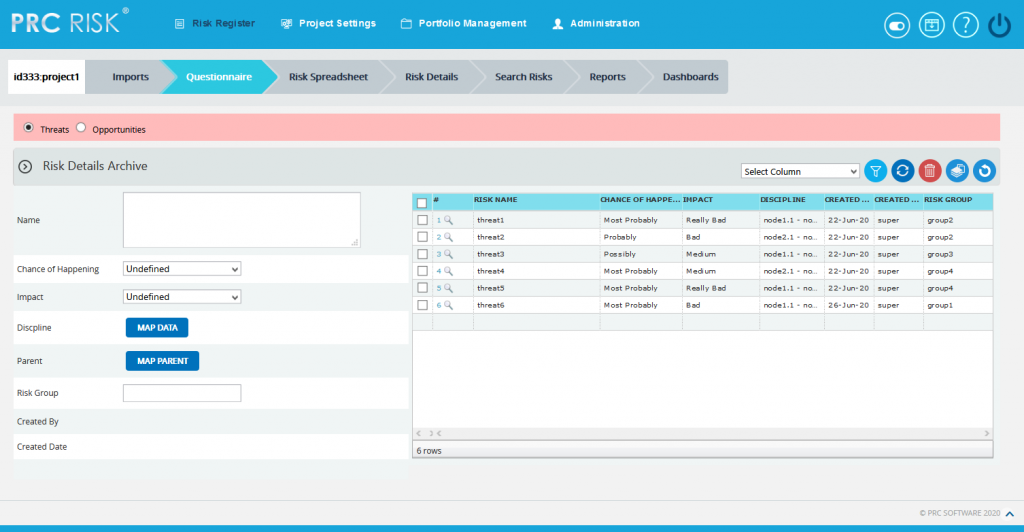1024x532 pixels.
Task: Click the filter funnel icon
Action: point(875,171)
